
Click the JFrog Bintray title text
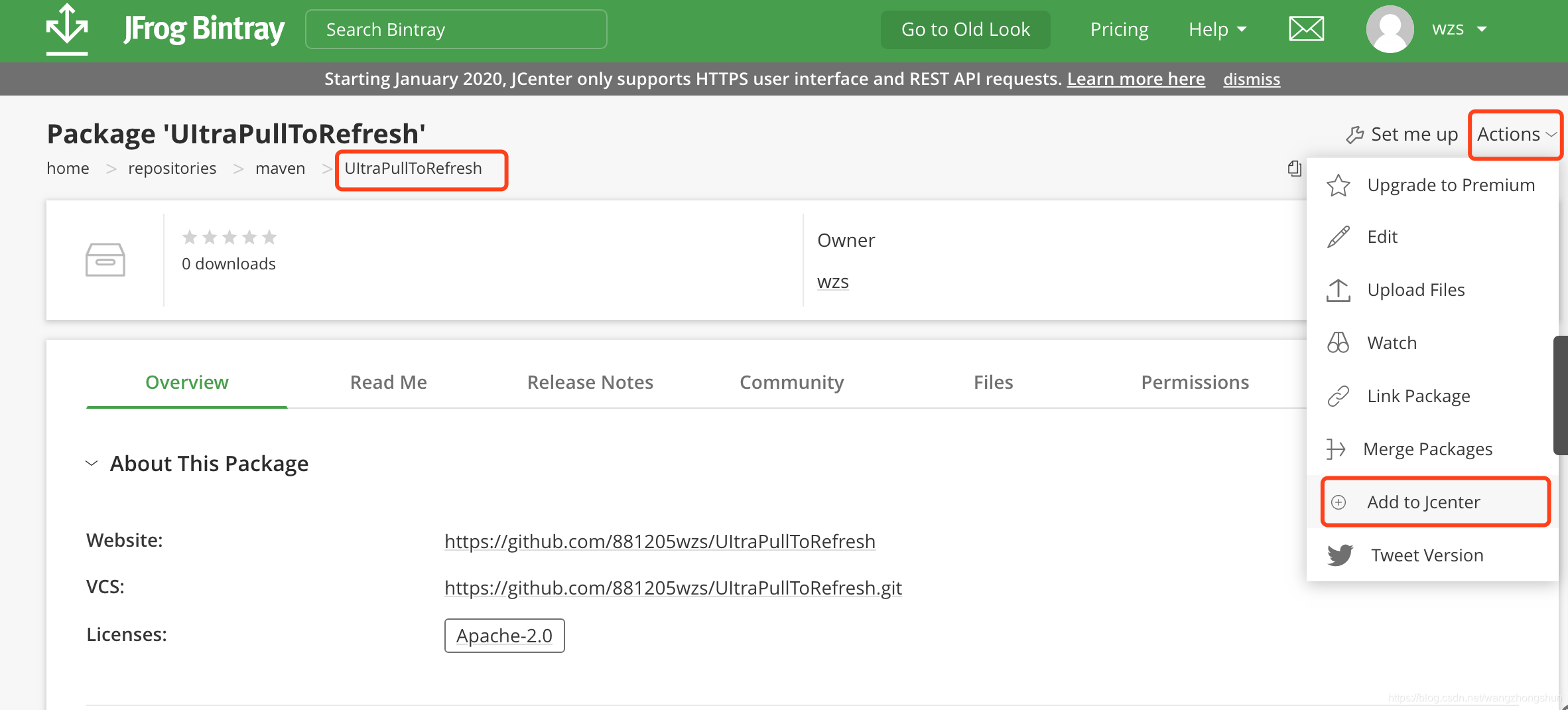coord(204,29)
